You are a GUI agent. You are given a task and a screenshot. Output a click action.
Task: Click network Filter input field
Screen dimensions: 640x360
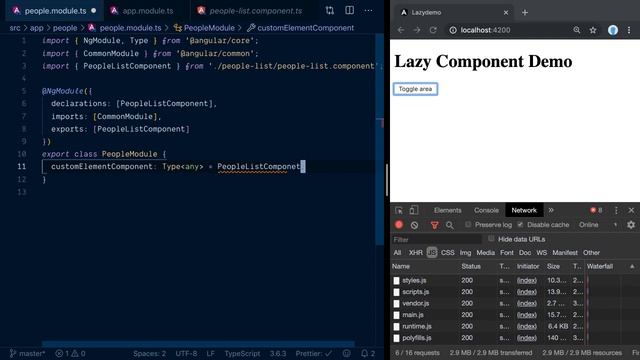437,239
